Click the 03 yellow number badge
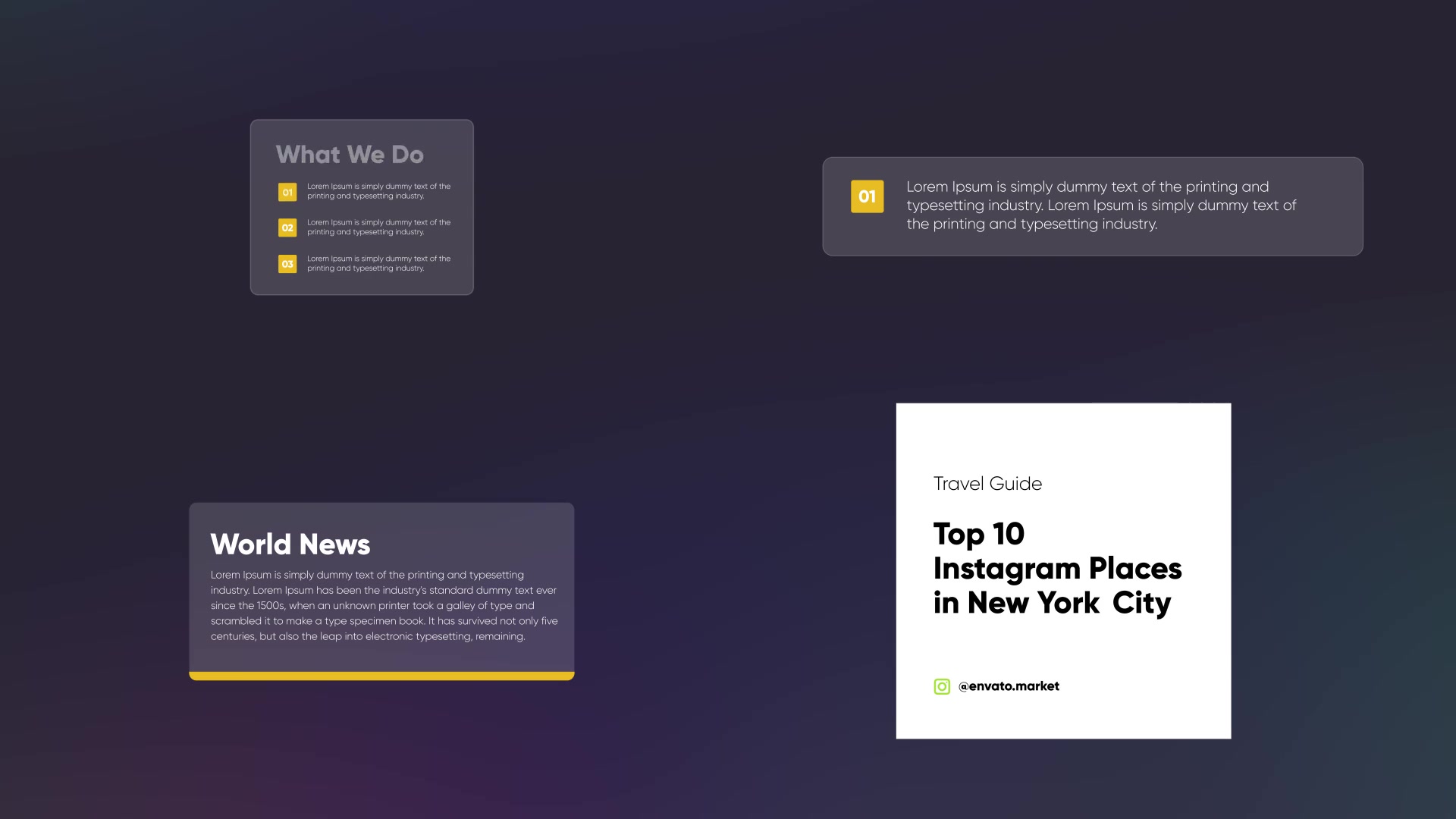 (287, 264)
